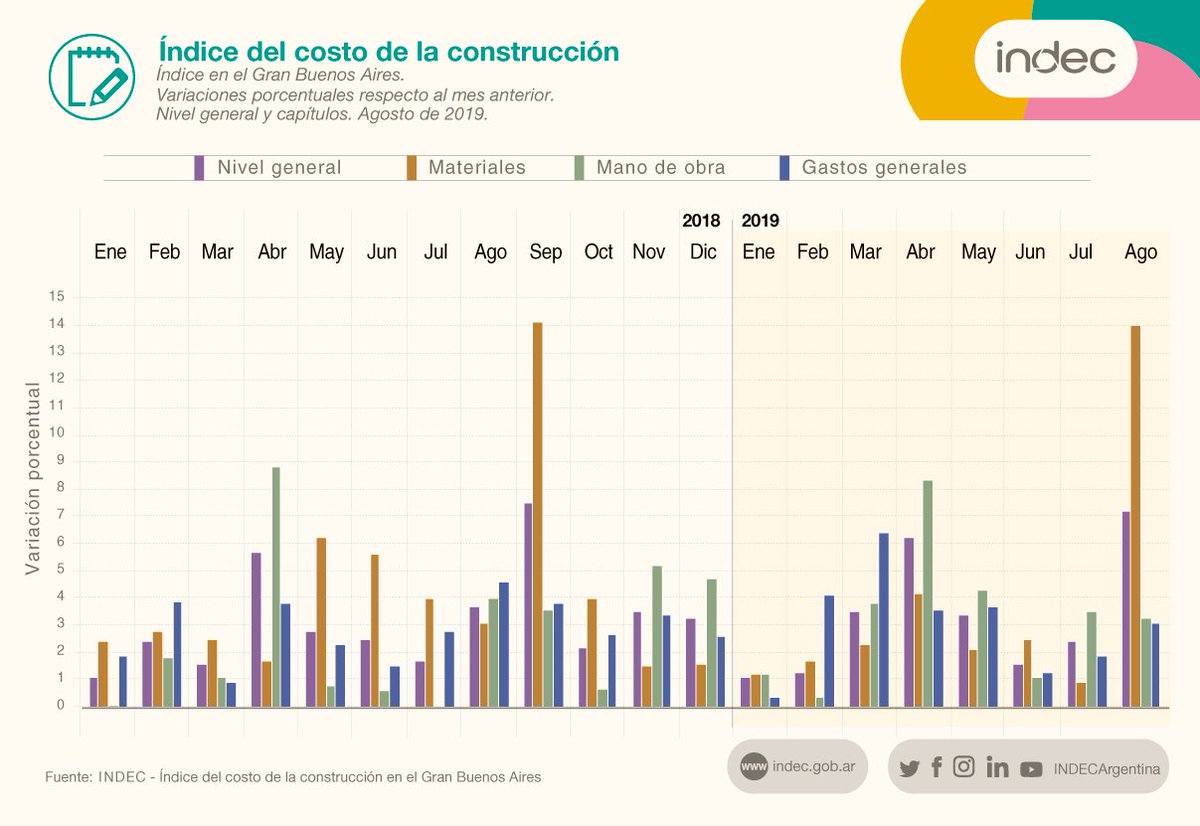Click the Oct month label
Image resolution: width=1200 pixels, height=826 pixels.
(598, 252)
